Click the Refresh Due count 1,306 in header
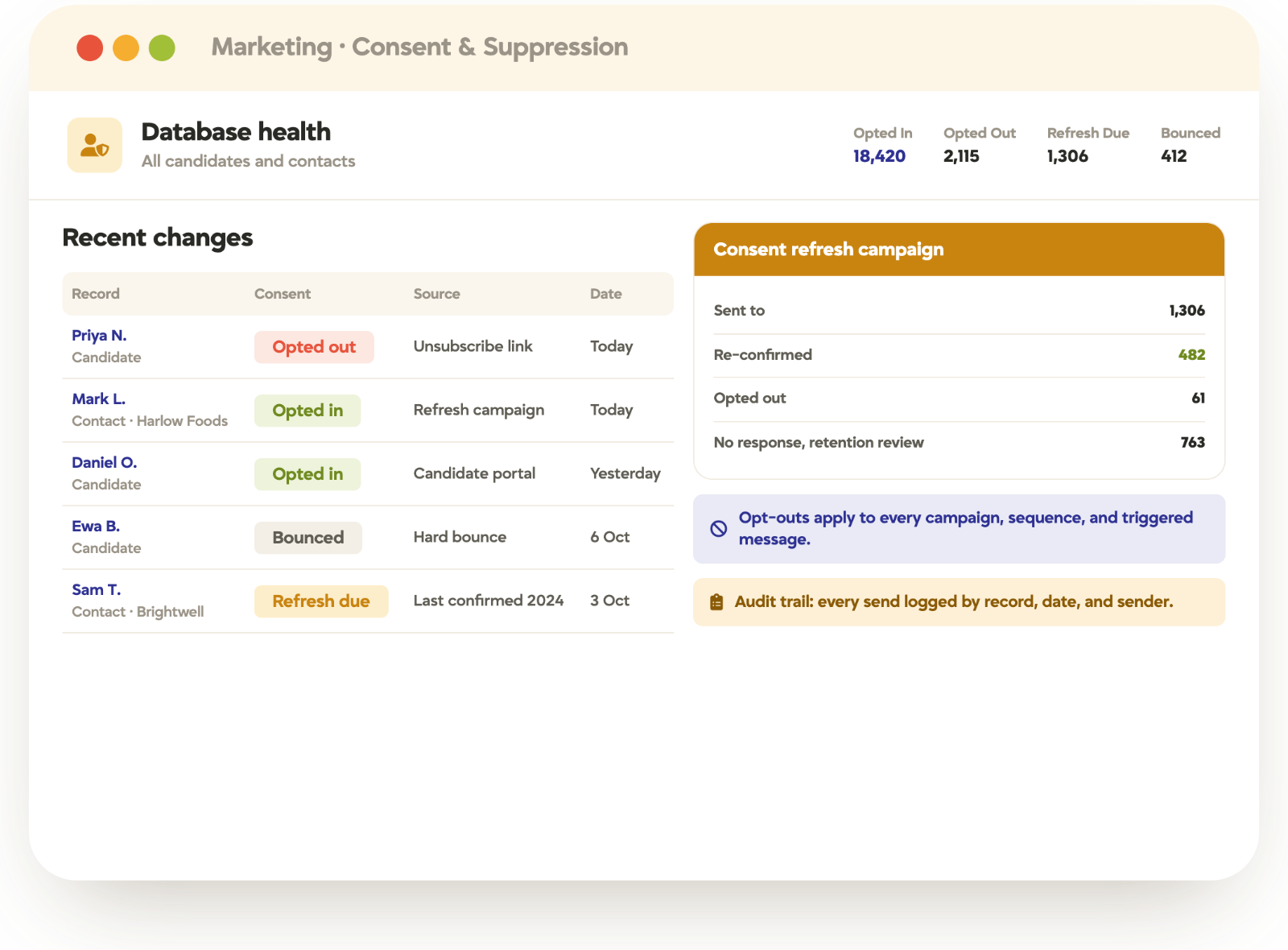Viewport: 1288px width, 950px height. point(1067,156)
